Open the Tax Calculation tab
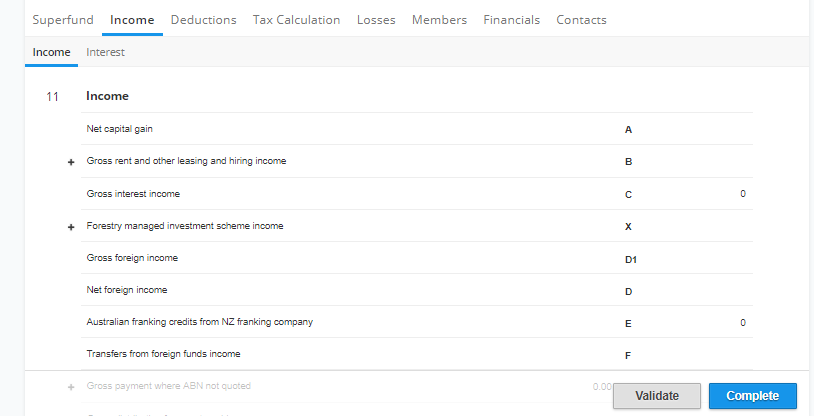This screenshot has height=416, width=814. coord(296,20)
